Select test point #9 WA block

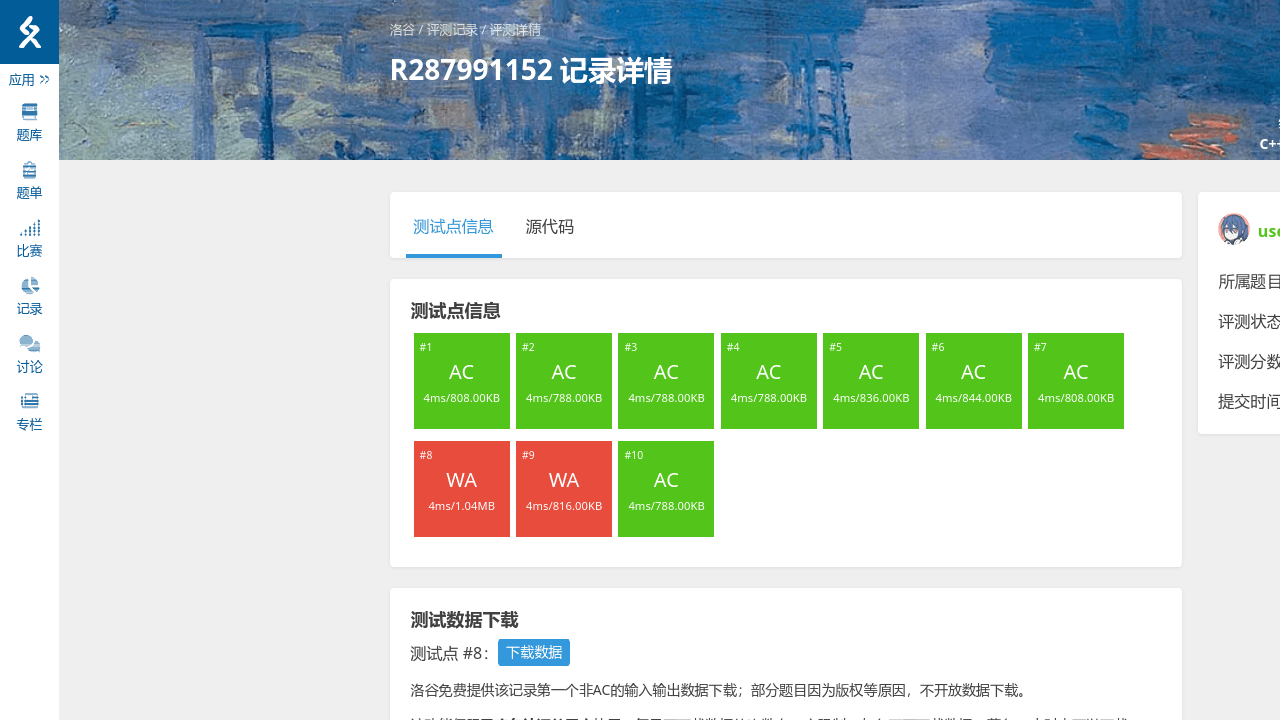click(564, 489)
